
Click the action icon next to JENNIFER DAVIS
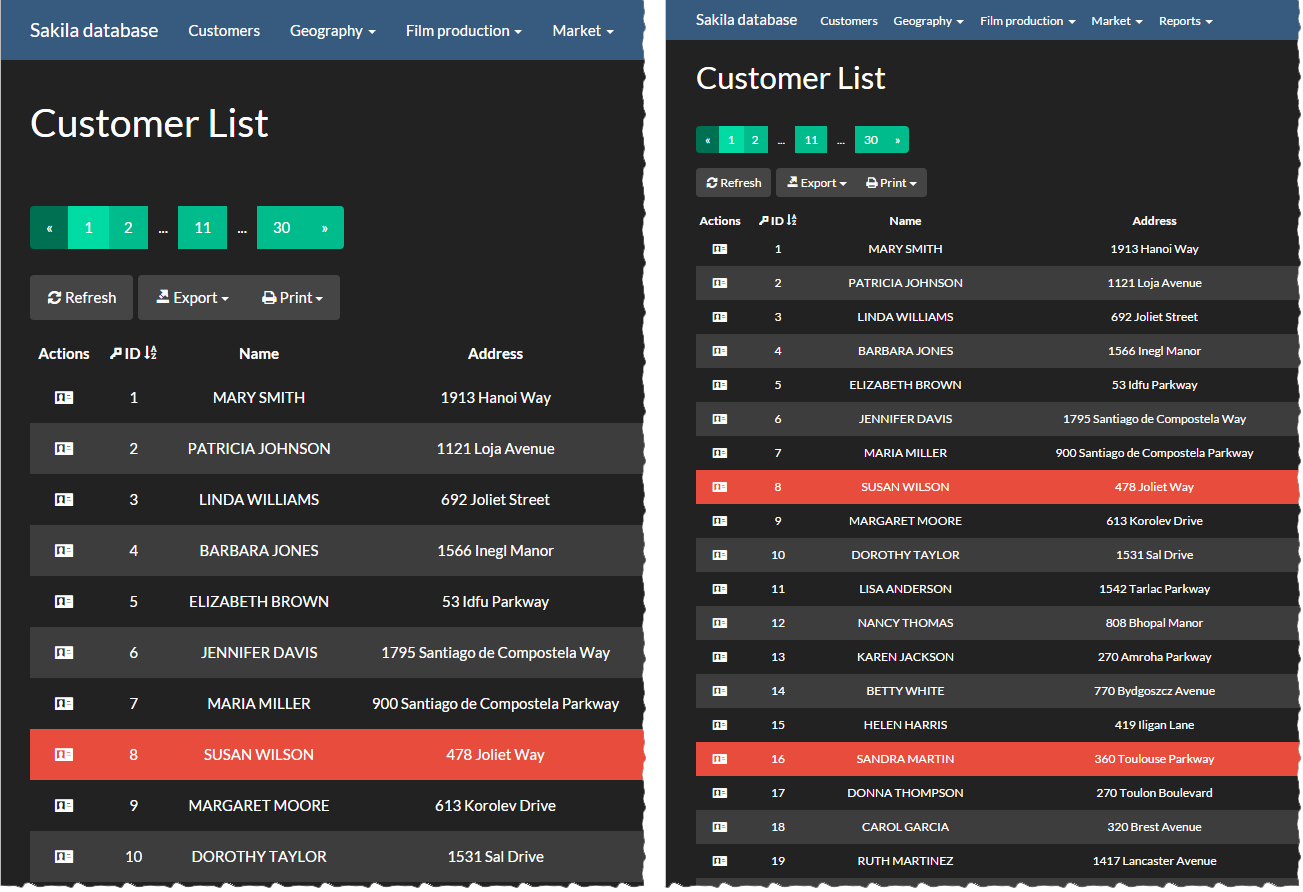pos(64,653)
